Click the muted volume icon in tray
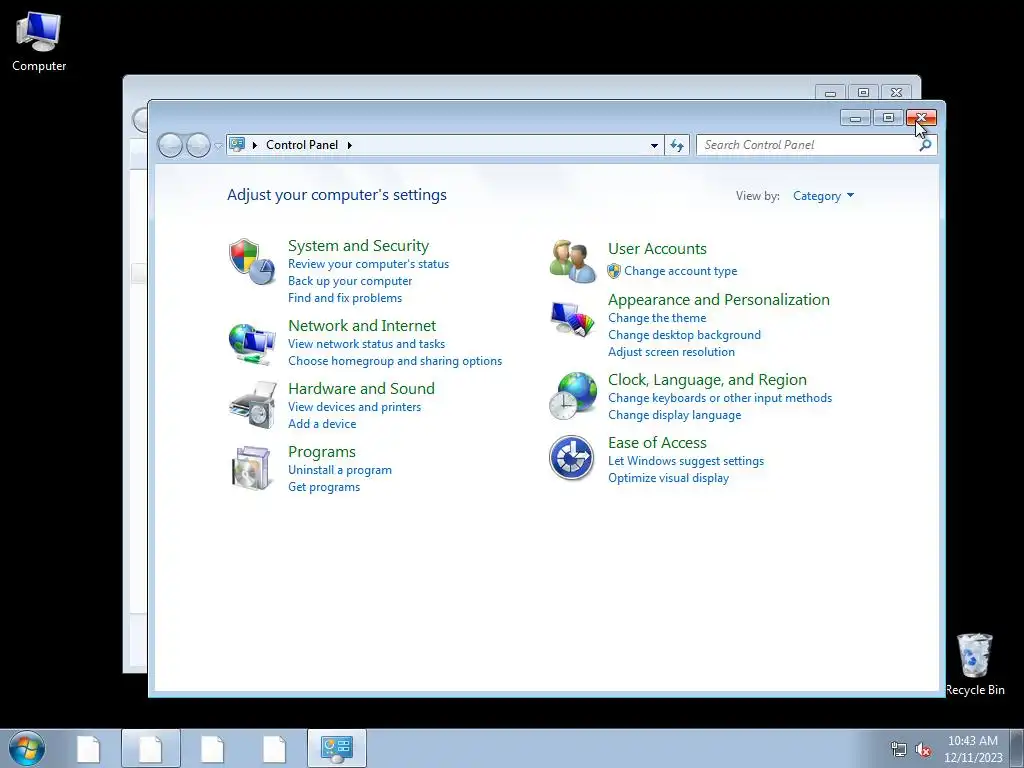1024x768 pixels. pos(923,750)
